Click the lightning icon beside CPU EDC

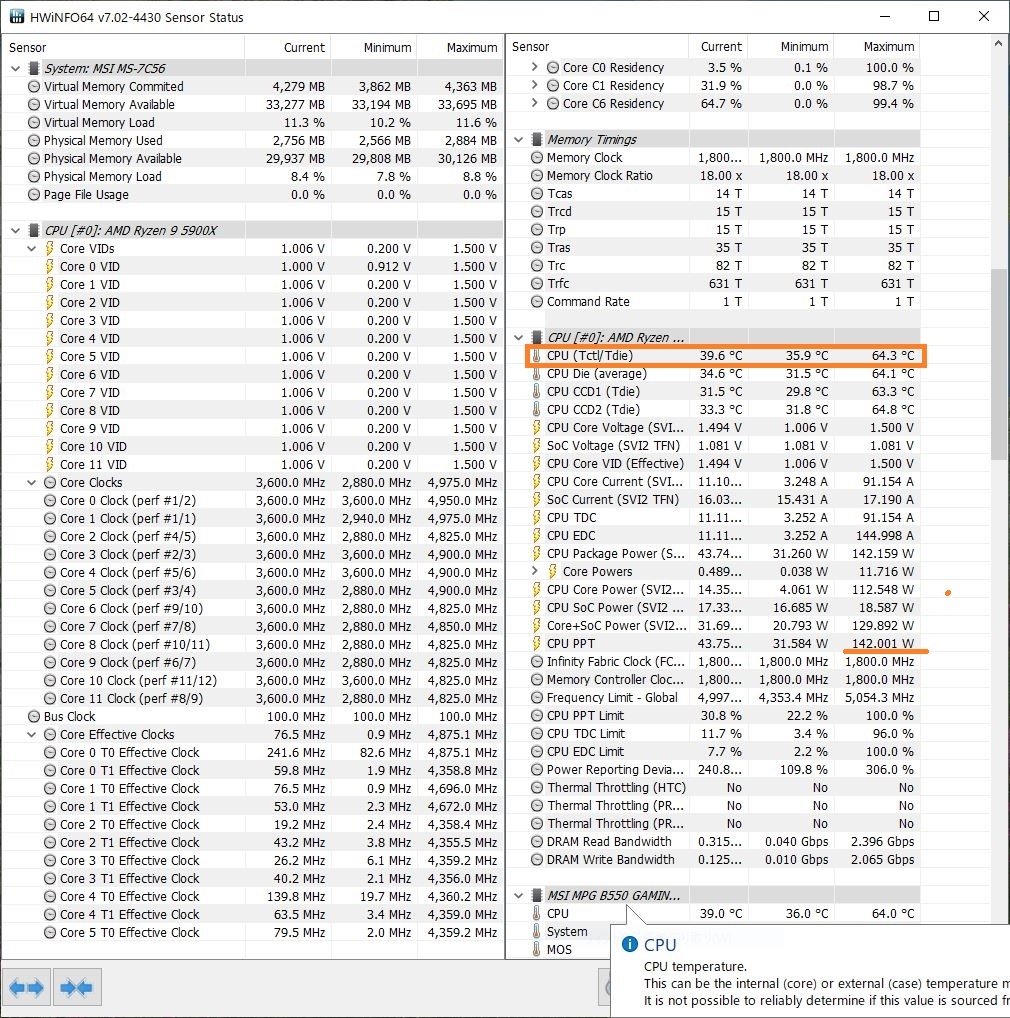[x=536, y=536]
